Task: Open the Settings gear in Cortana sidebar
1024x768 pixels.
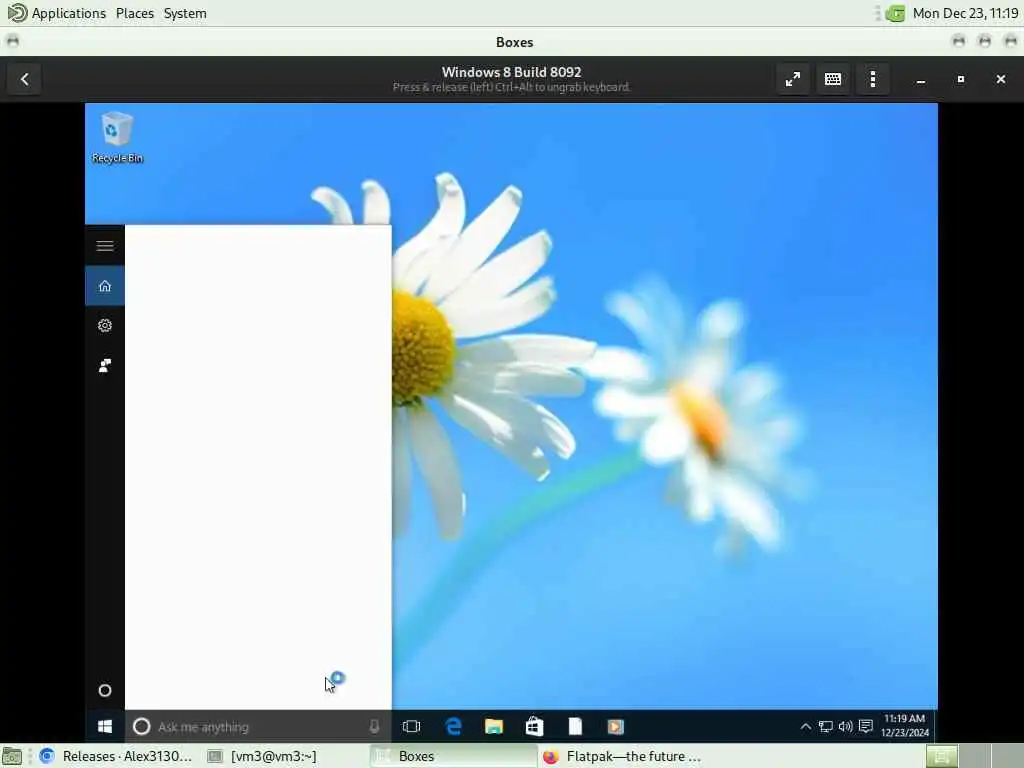Action: pos(104,325)
